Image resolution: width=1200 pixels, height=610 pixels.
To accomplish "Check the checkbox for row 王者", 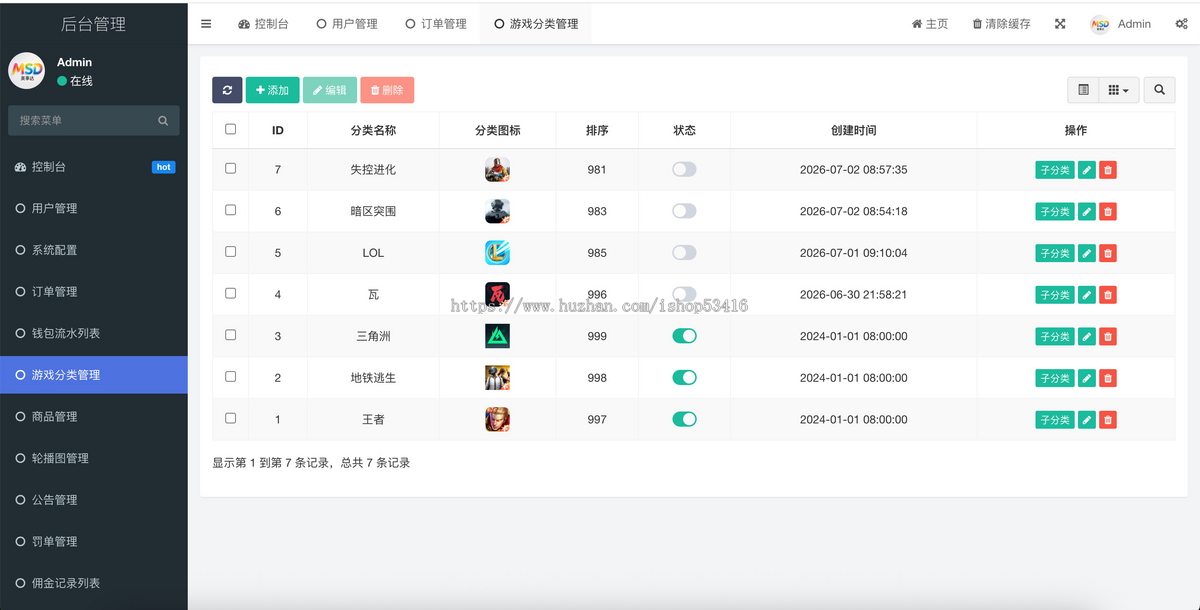I will [231, 418].
